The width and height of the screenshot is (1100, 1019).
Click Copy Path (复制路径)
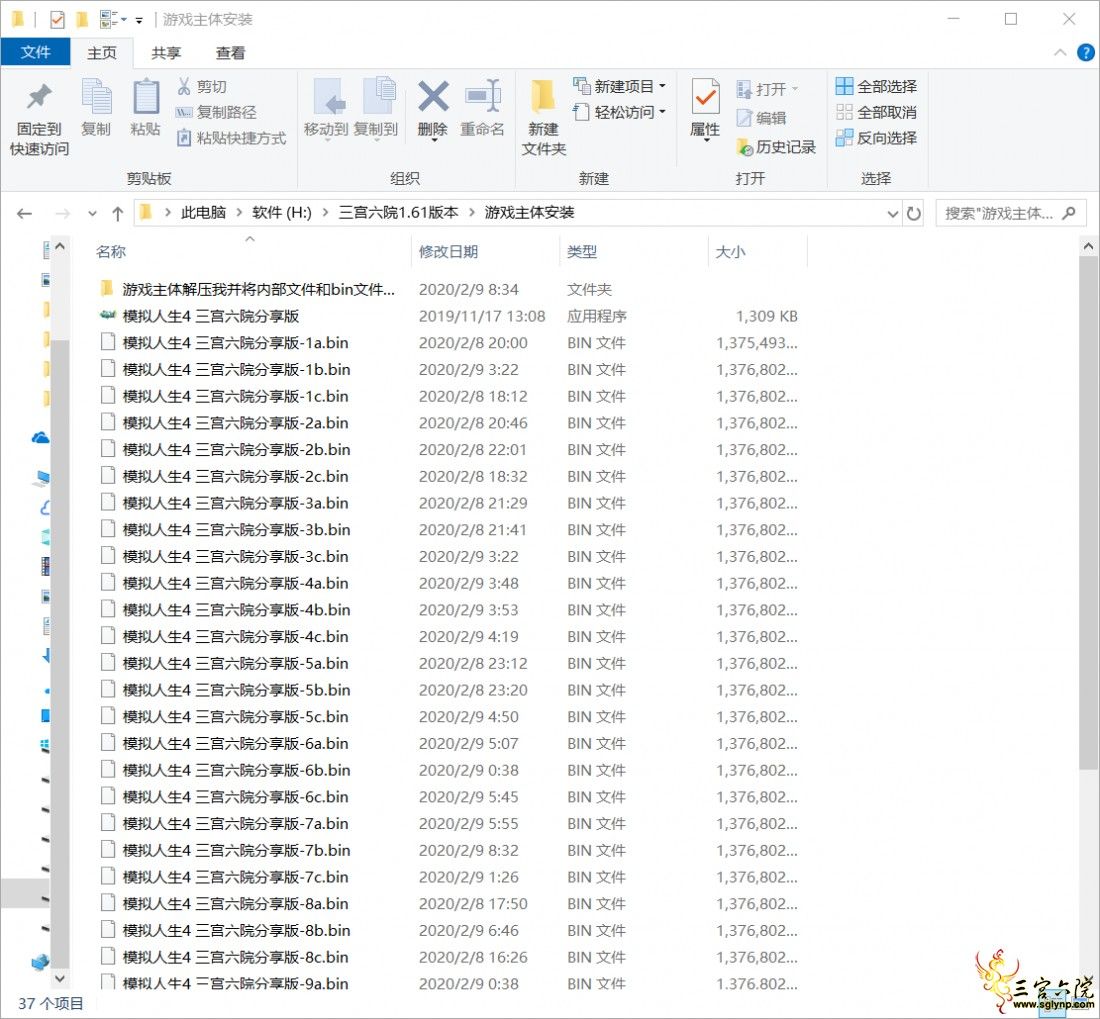(216, 112)
